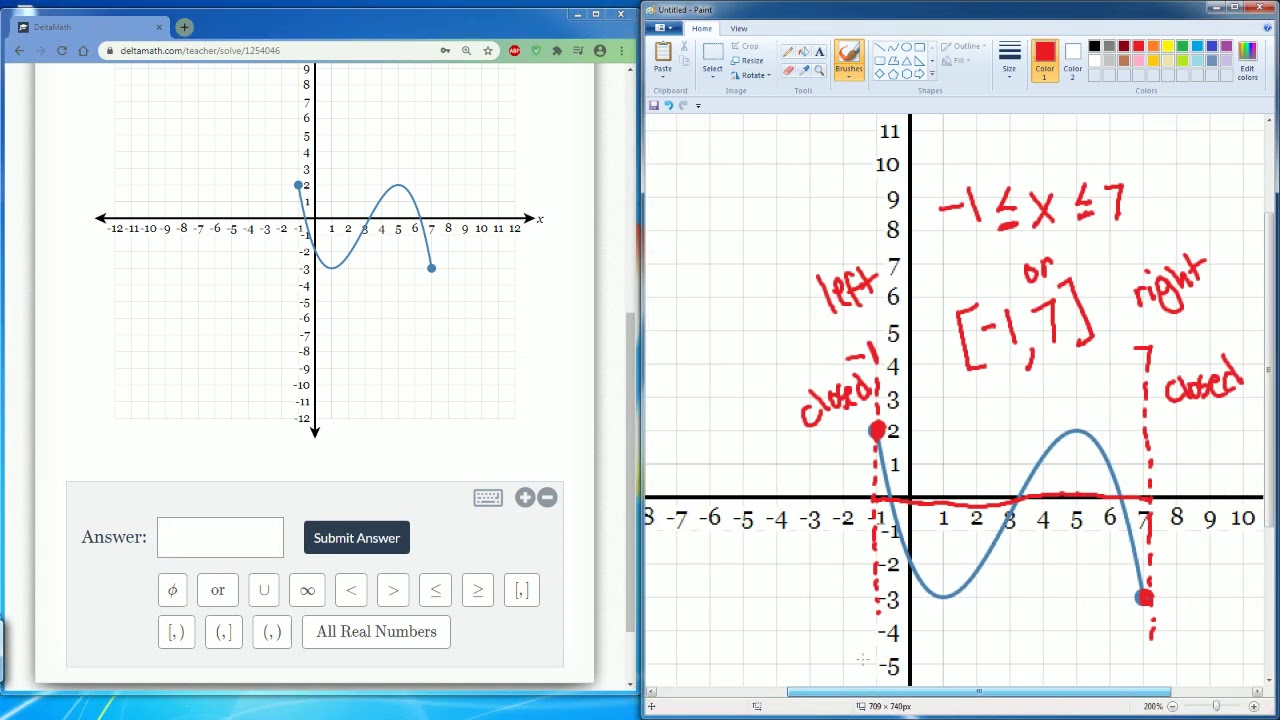Click the browser address bar URL

(x=200, y=50)
